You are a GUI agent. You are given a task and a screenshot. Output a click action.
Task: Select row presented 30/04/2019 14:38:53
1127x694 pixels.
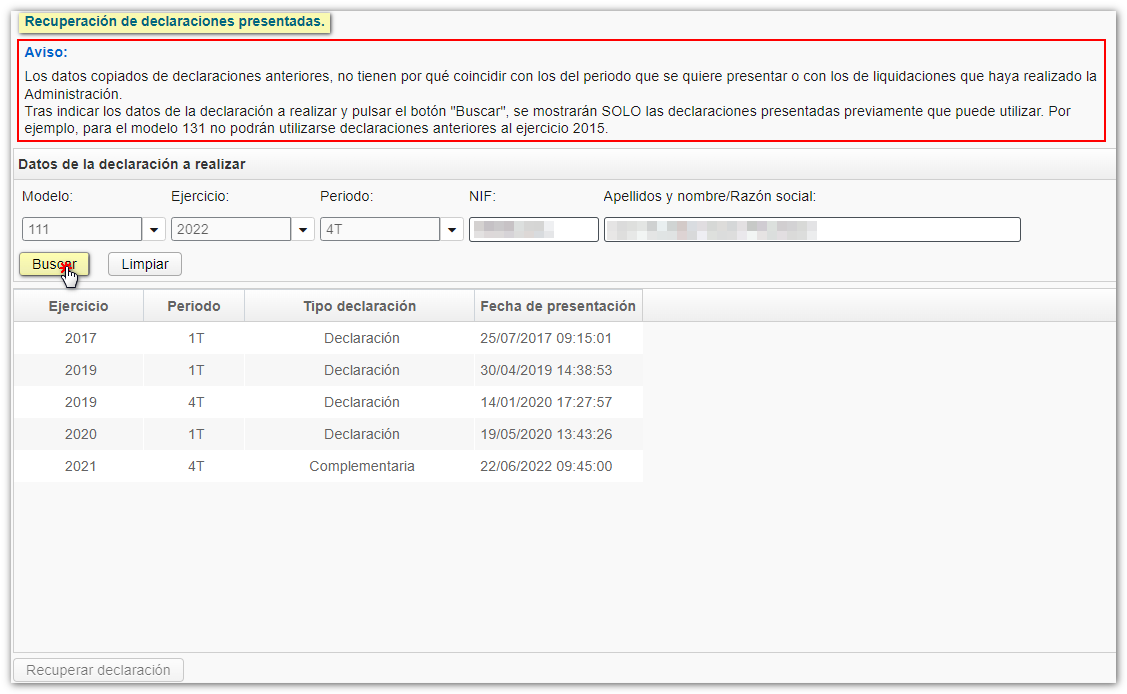(327, 370)
